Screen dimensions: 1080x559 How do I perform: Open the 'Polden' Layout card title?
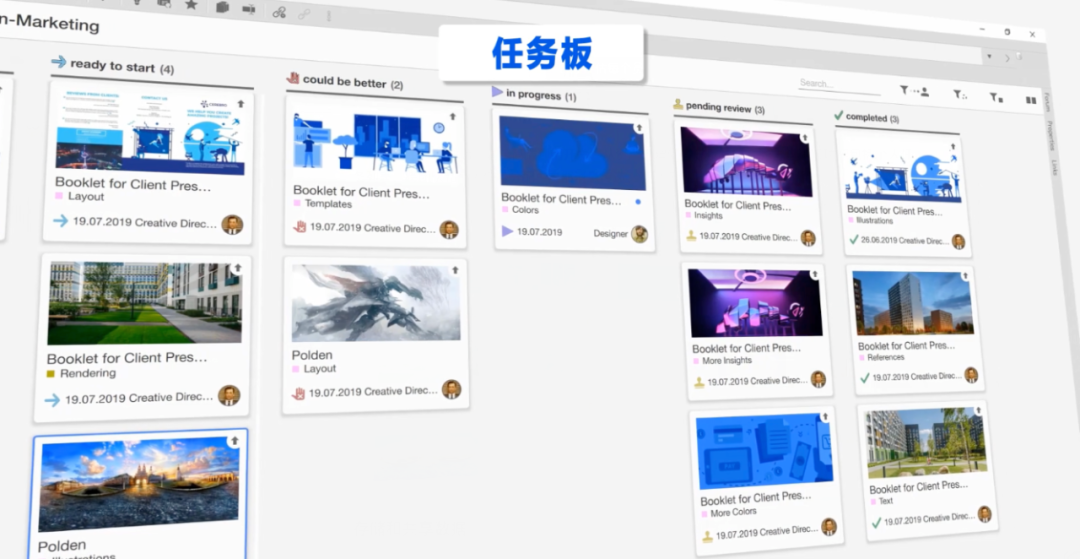click(x=312, y=355)
